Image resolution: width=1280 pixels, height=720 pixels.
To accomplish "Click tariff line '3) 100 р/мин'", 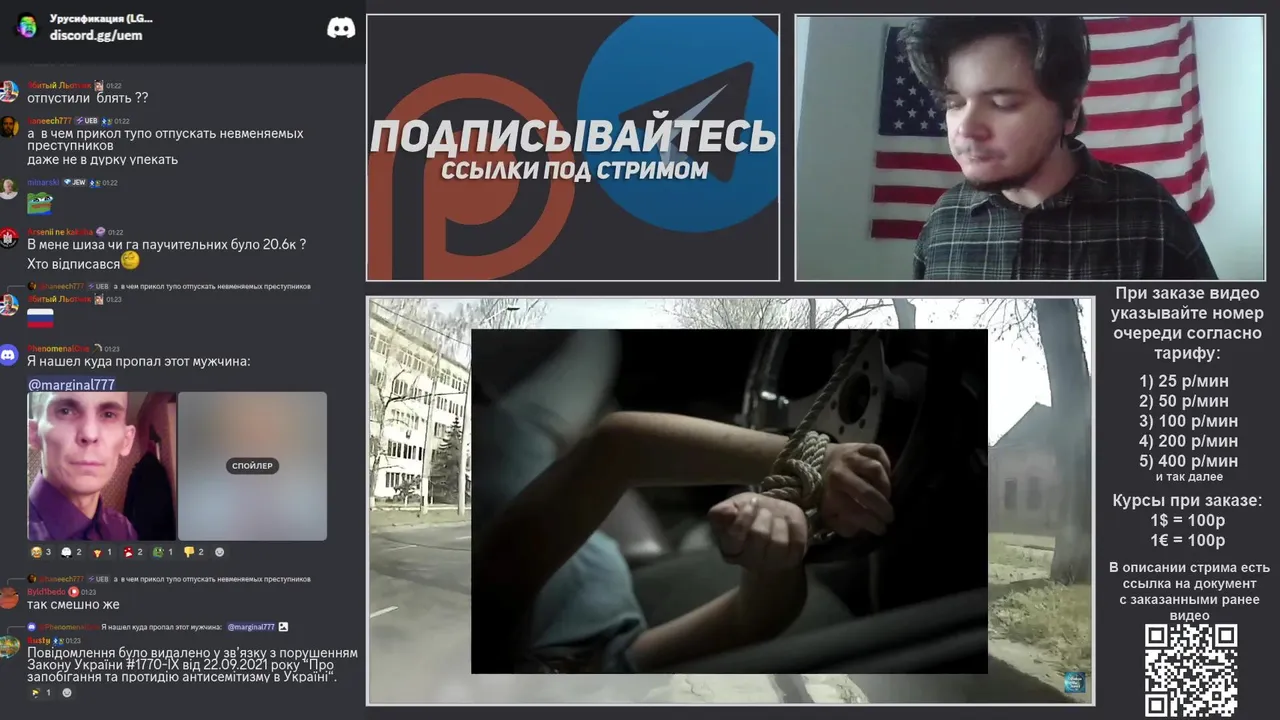I will 1188,421.
